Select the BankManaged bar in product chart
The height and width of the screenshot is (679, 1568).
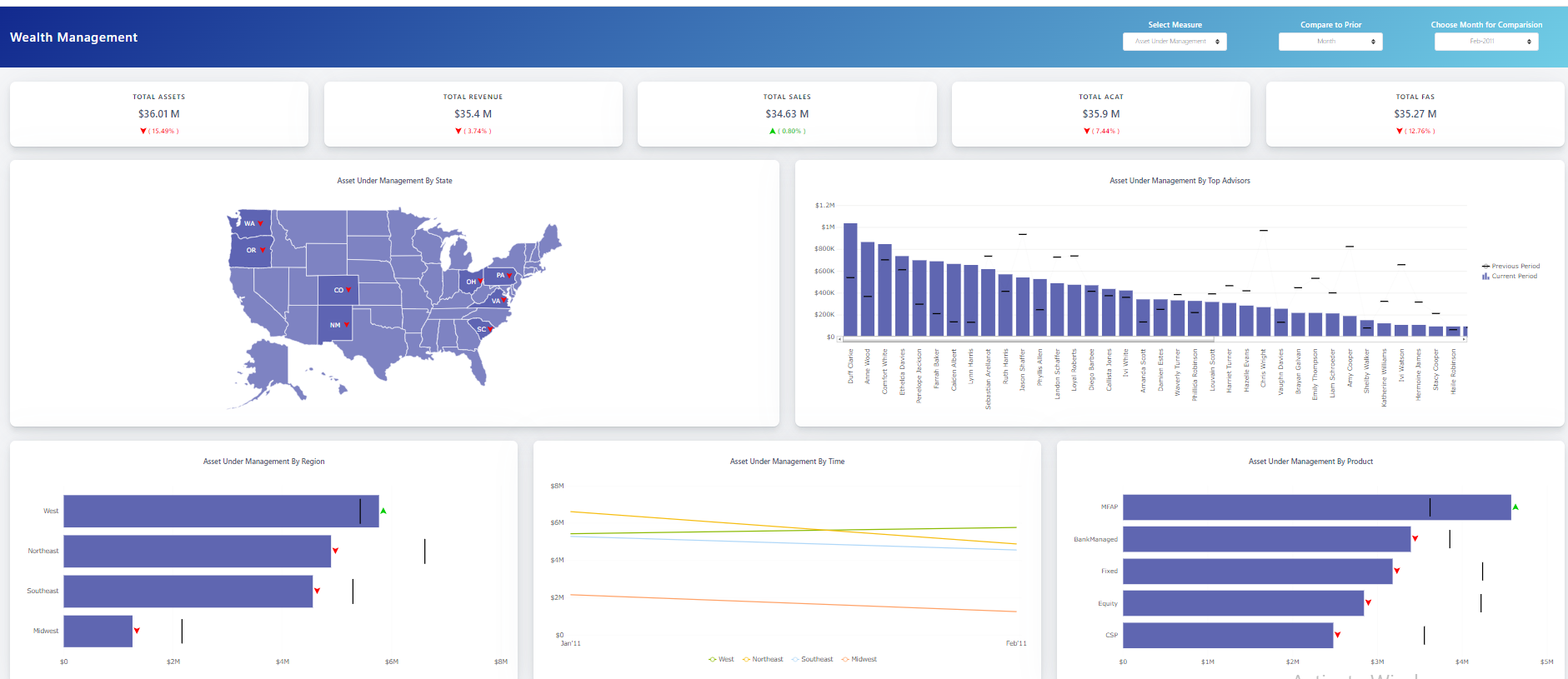(1267, 539)
